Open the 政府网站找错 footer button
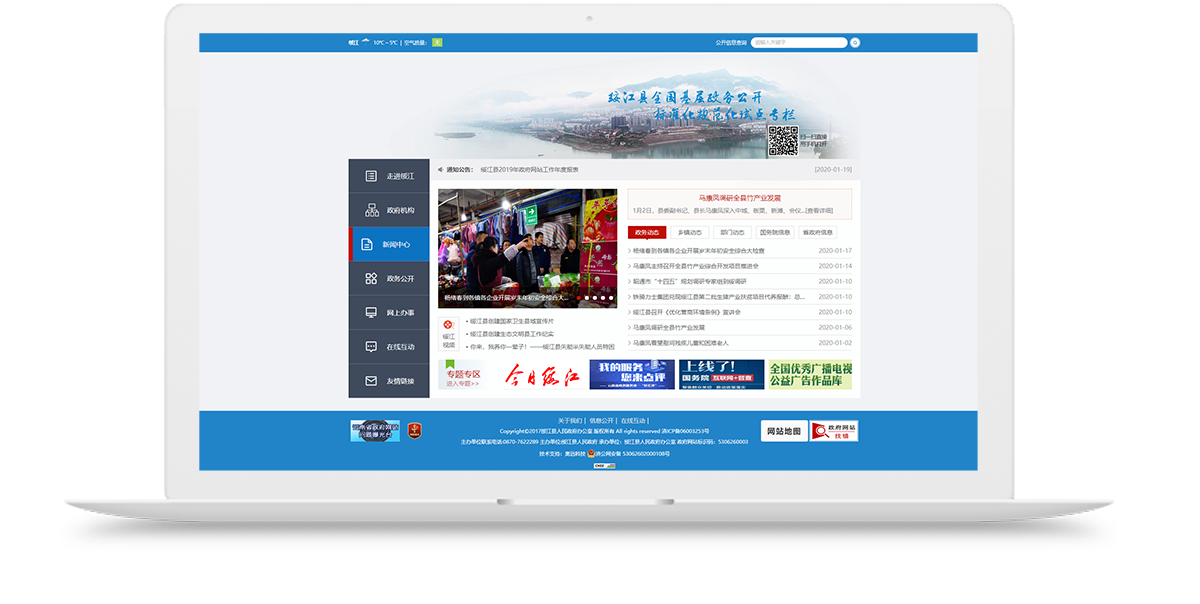 [834, 432]
